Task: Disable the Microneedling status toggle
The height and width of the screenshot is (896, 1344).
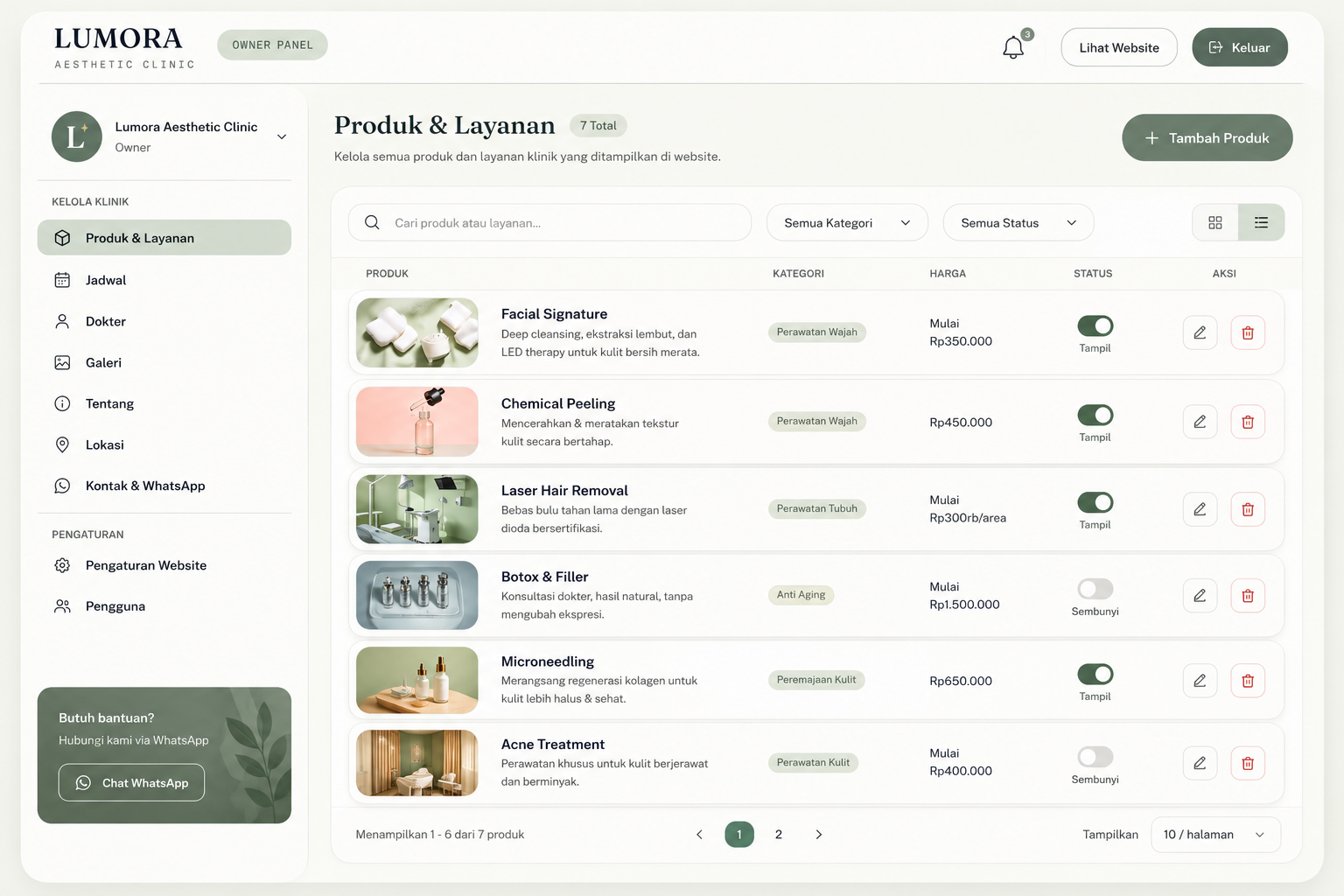Action: point(1095,674)
